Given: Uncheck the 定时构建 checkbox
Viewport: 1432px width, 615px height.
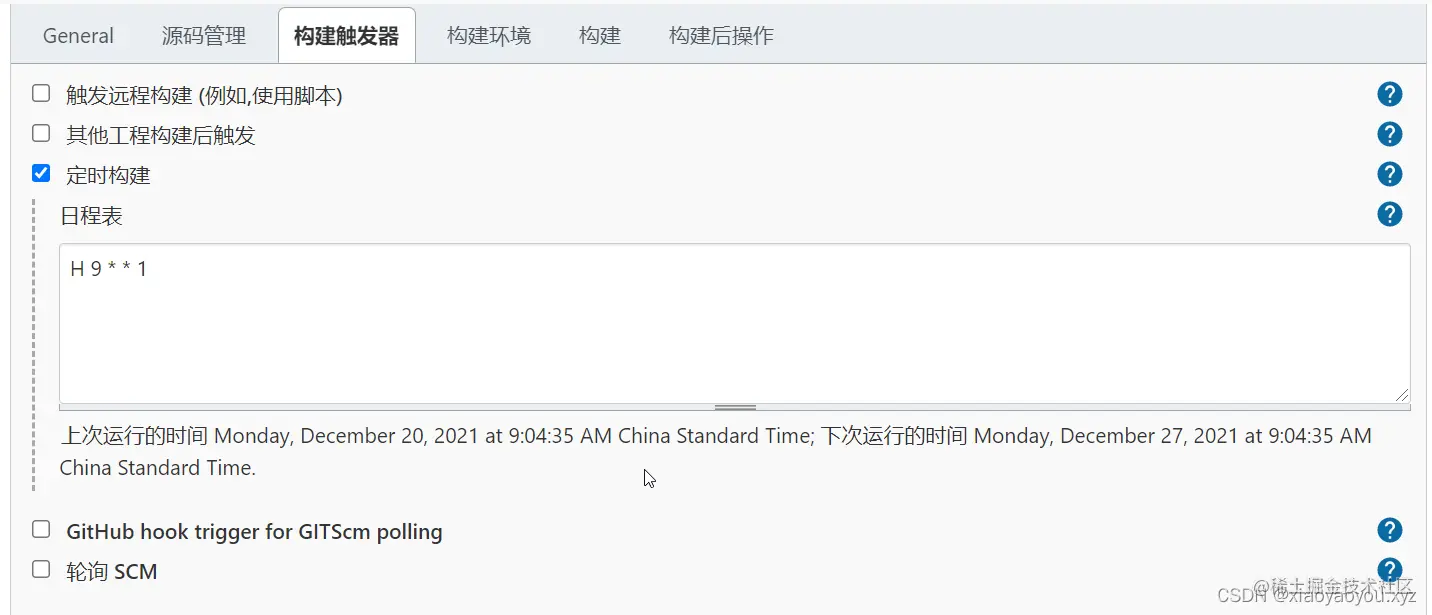Looking at the screenshot, I should tap(41, 173).
